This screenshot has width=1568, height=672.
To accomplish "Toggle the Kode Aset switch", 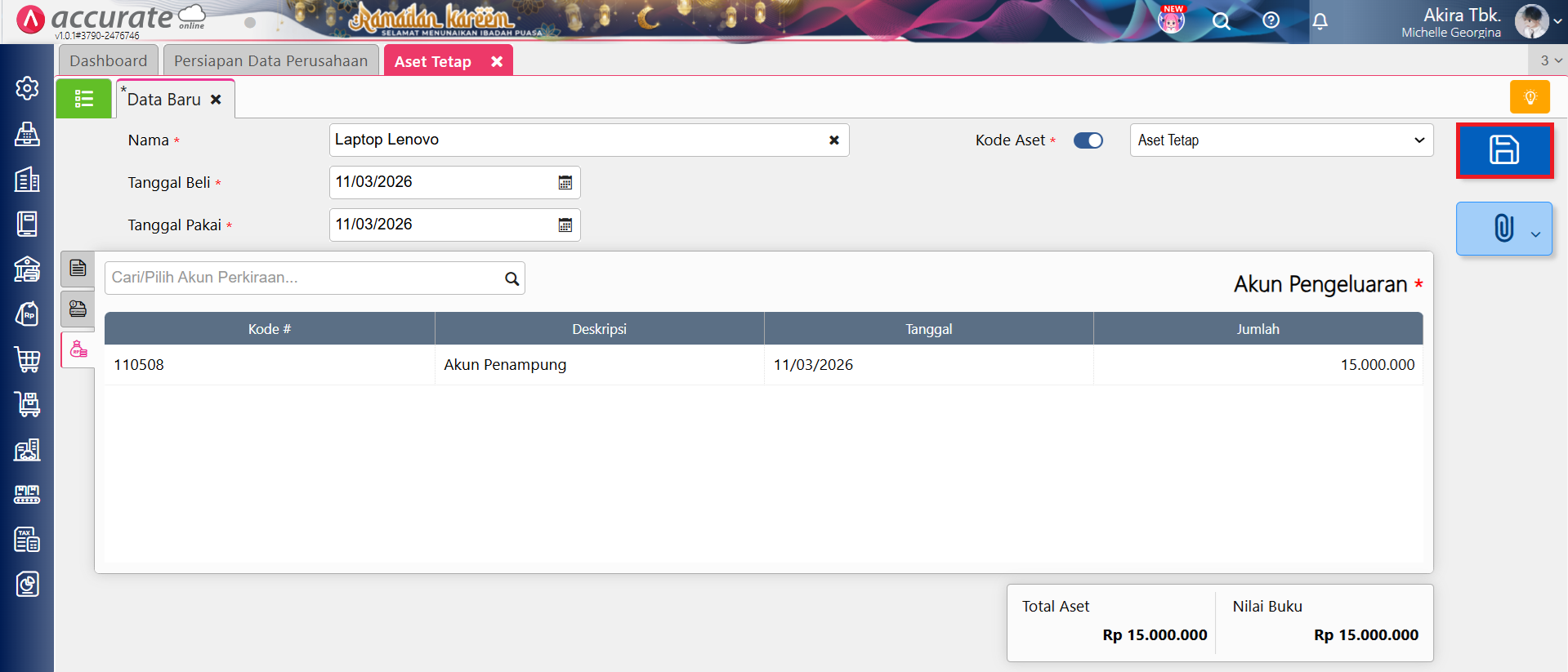I will [1088, 140].
